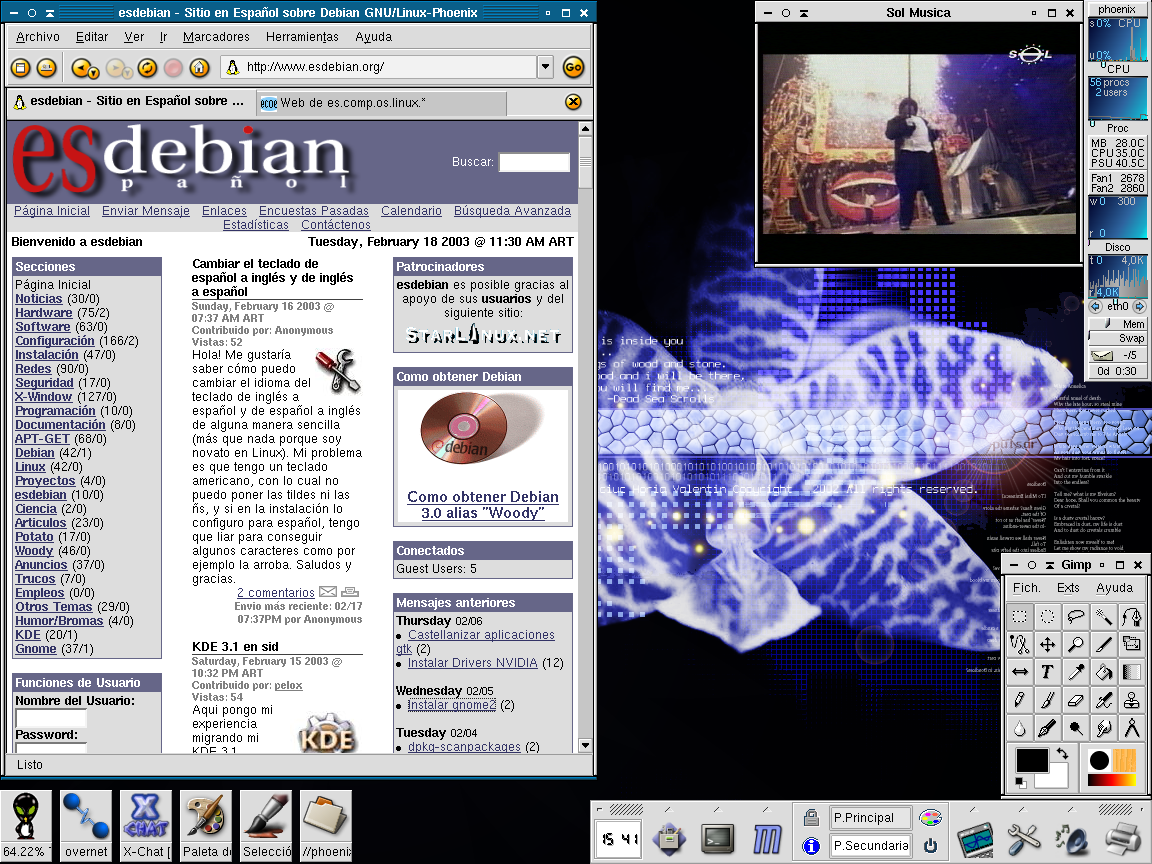Select the crop knife tool in Gimp

pyautogui.click(x=1103, y=644)
